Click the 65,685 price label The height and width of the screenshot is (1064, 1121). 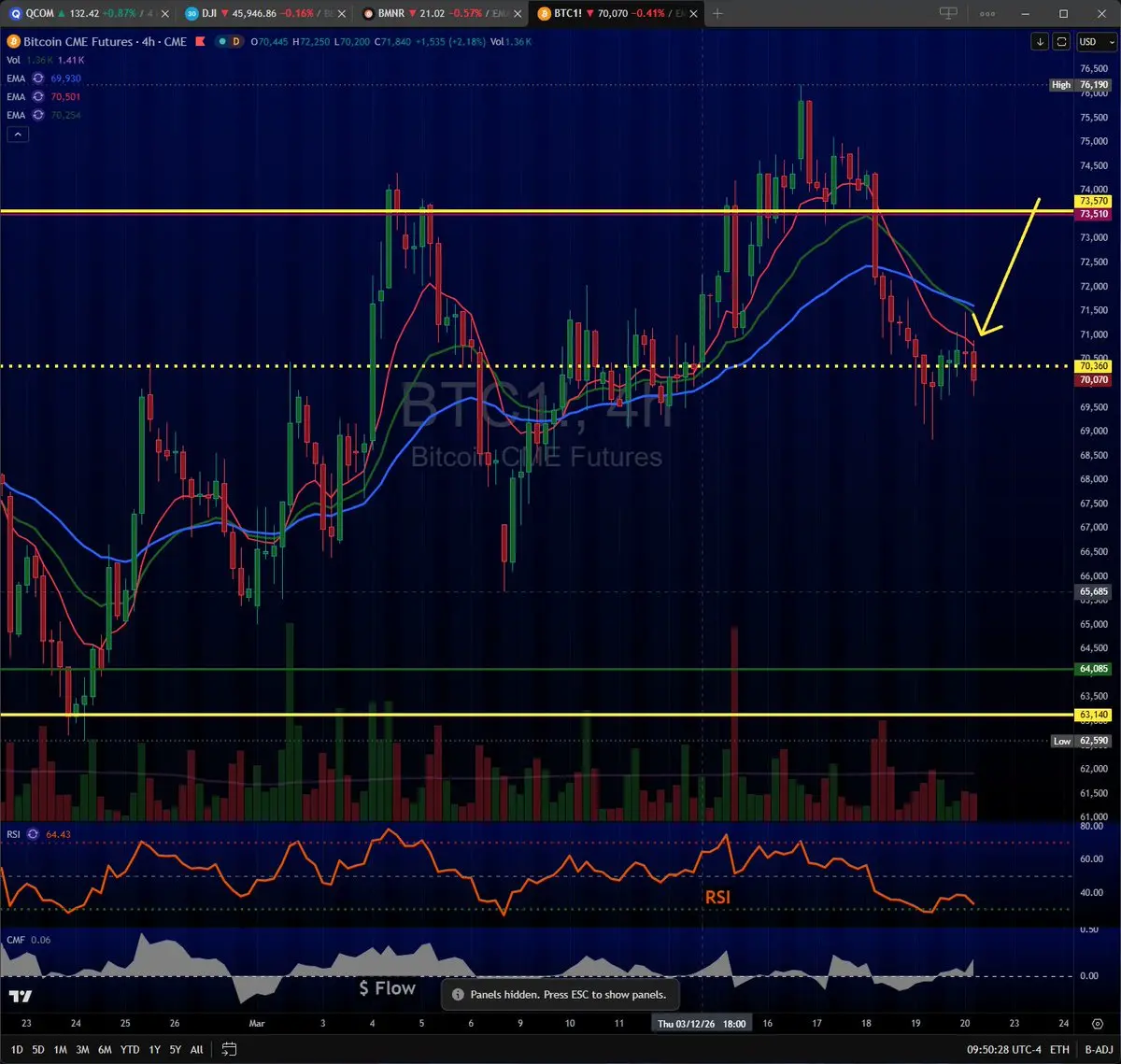point(1094,591)
